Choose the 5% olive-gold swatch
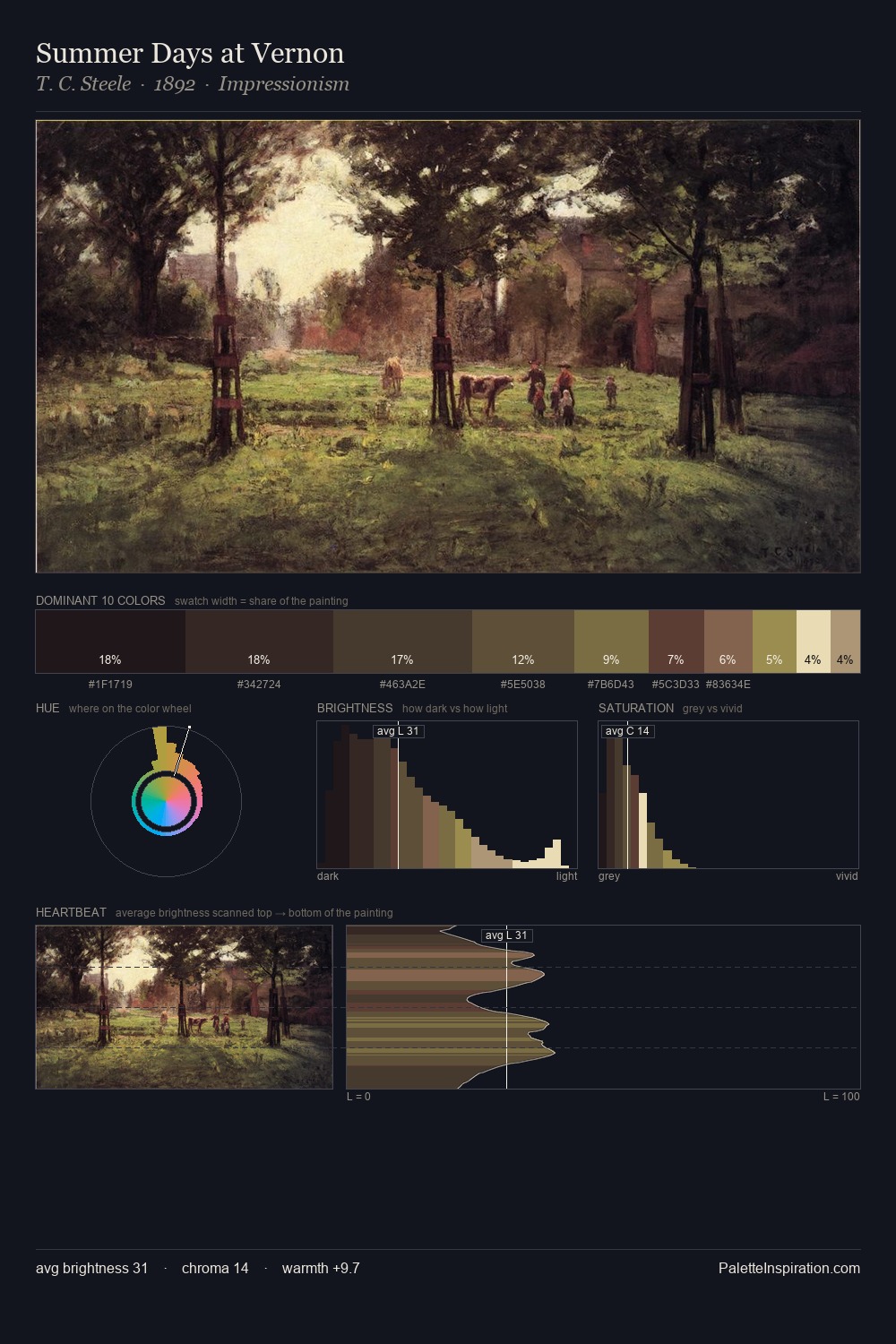The width and height of the screenshot is (896, 1344). click(x=774, y=642)
